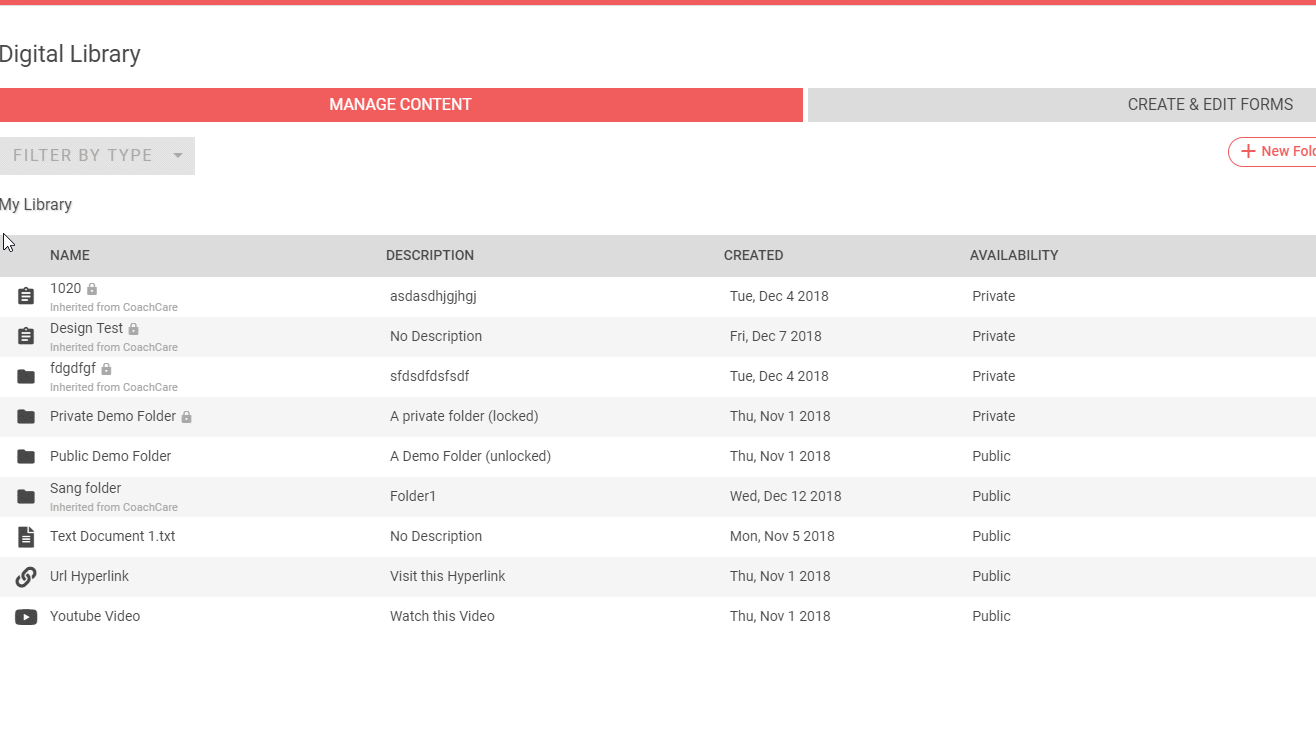Image resolution: width=1316 pixels, height=730 pixels.
Task: Click the Public Demo Folder's folder icon
Action: [x=26, y=456]
